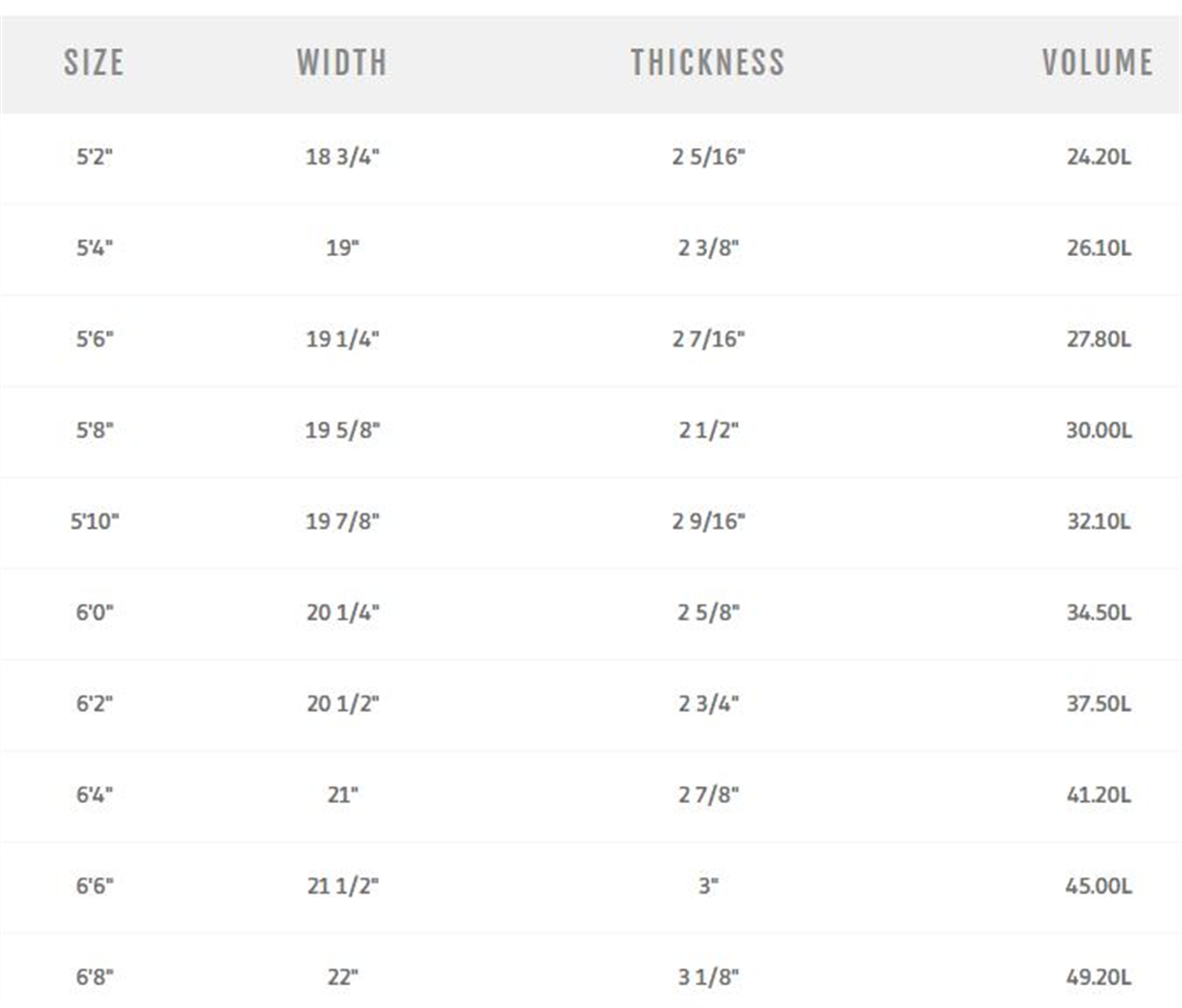The image size is (1182, 1008).
Task: Select the 6'6" size cell
Action: (x=95, y=886)
